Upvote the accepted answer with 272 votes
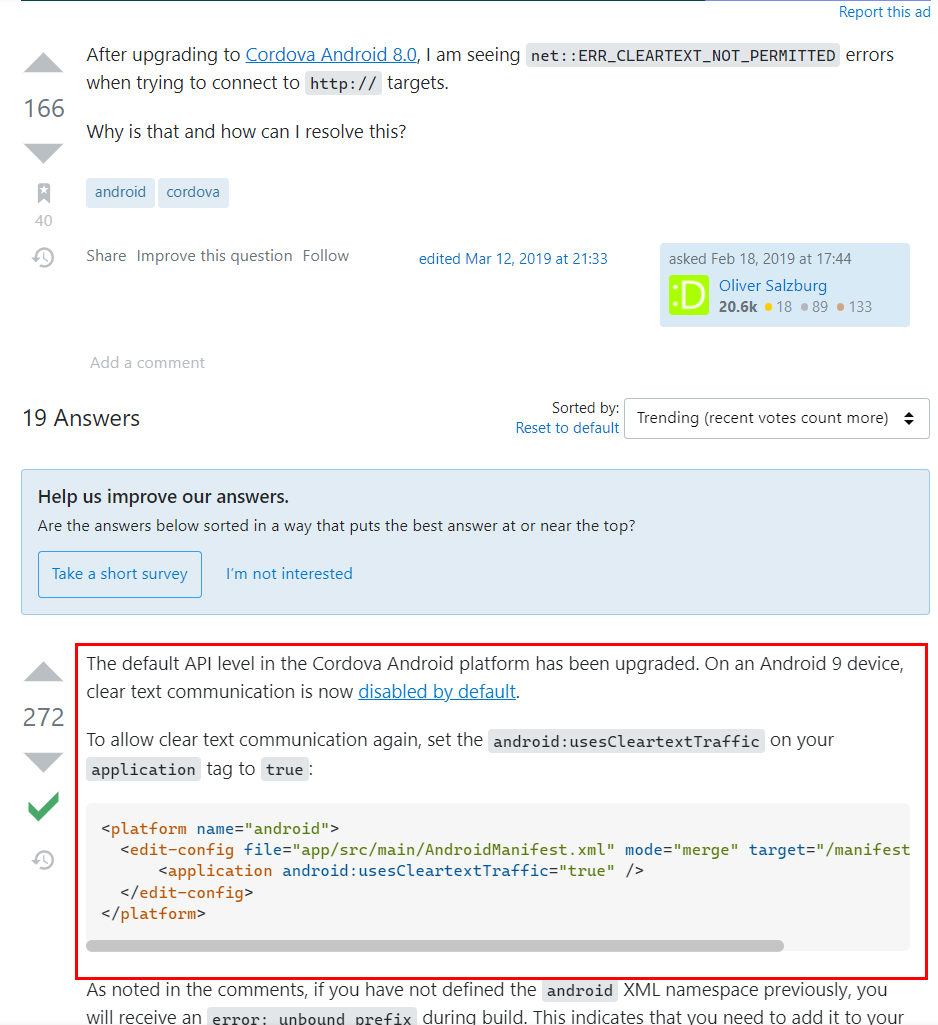Screen dimensions: 938x1025 pos(43,672)
